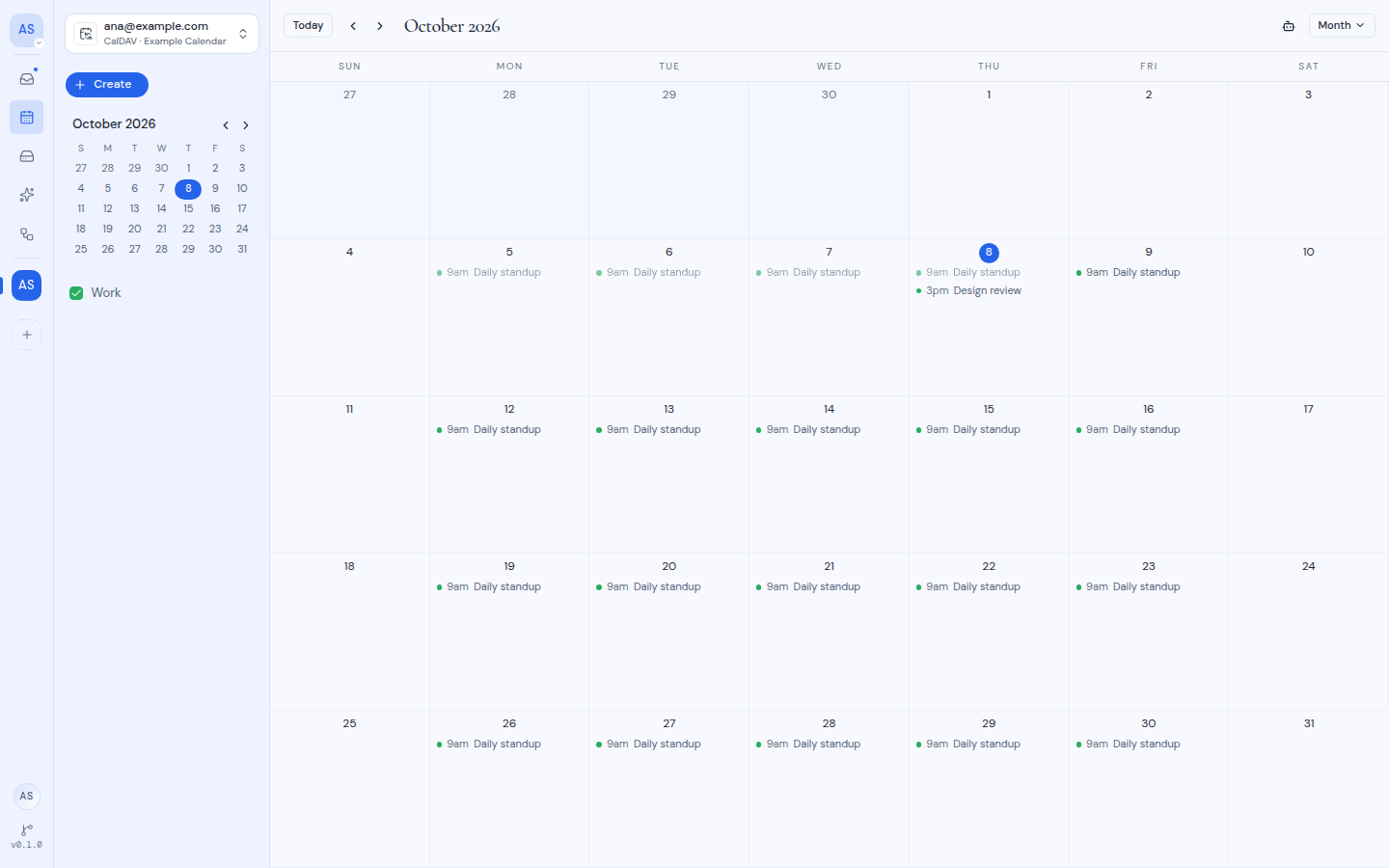Click the Create button
This screenshot has height=868, width=1389.
[107, 85]
